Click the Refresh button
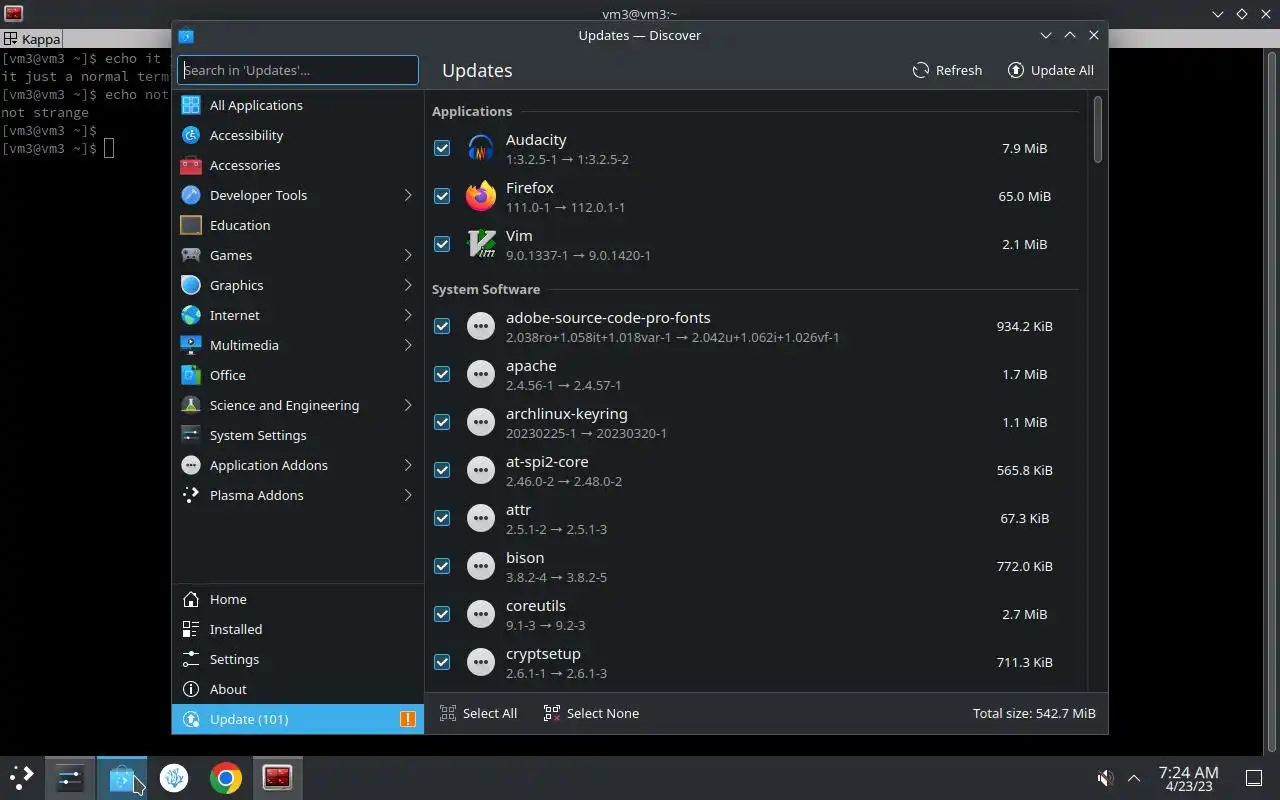 [947, 70]
